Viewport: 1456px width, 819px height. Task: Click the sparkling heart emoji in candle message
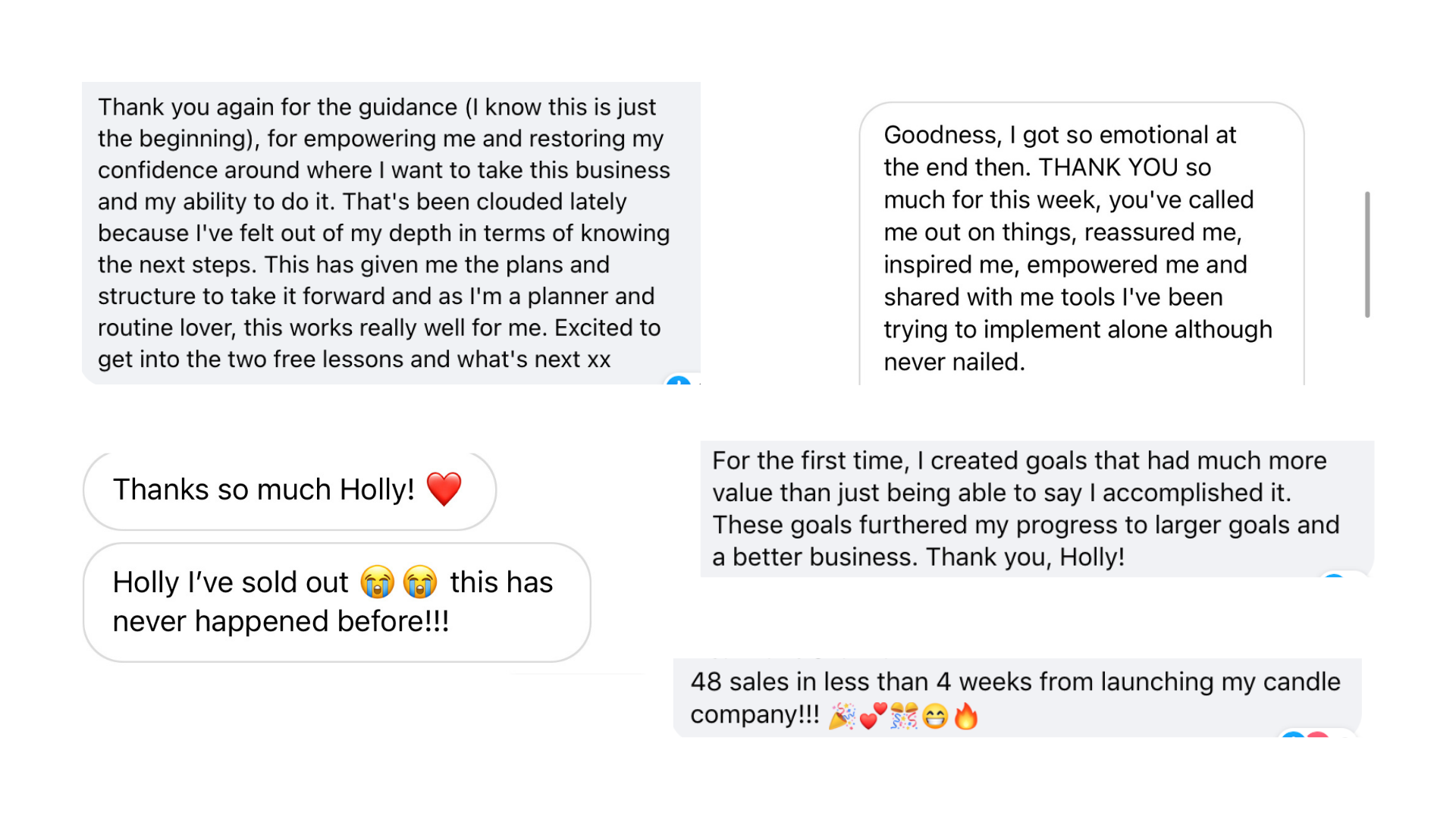pyautogui.click(x=873, y=715)
